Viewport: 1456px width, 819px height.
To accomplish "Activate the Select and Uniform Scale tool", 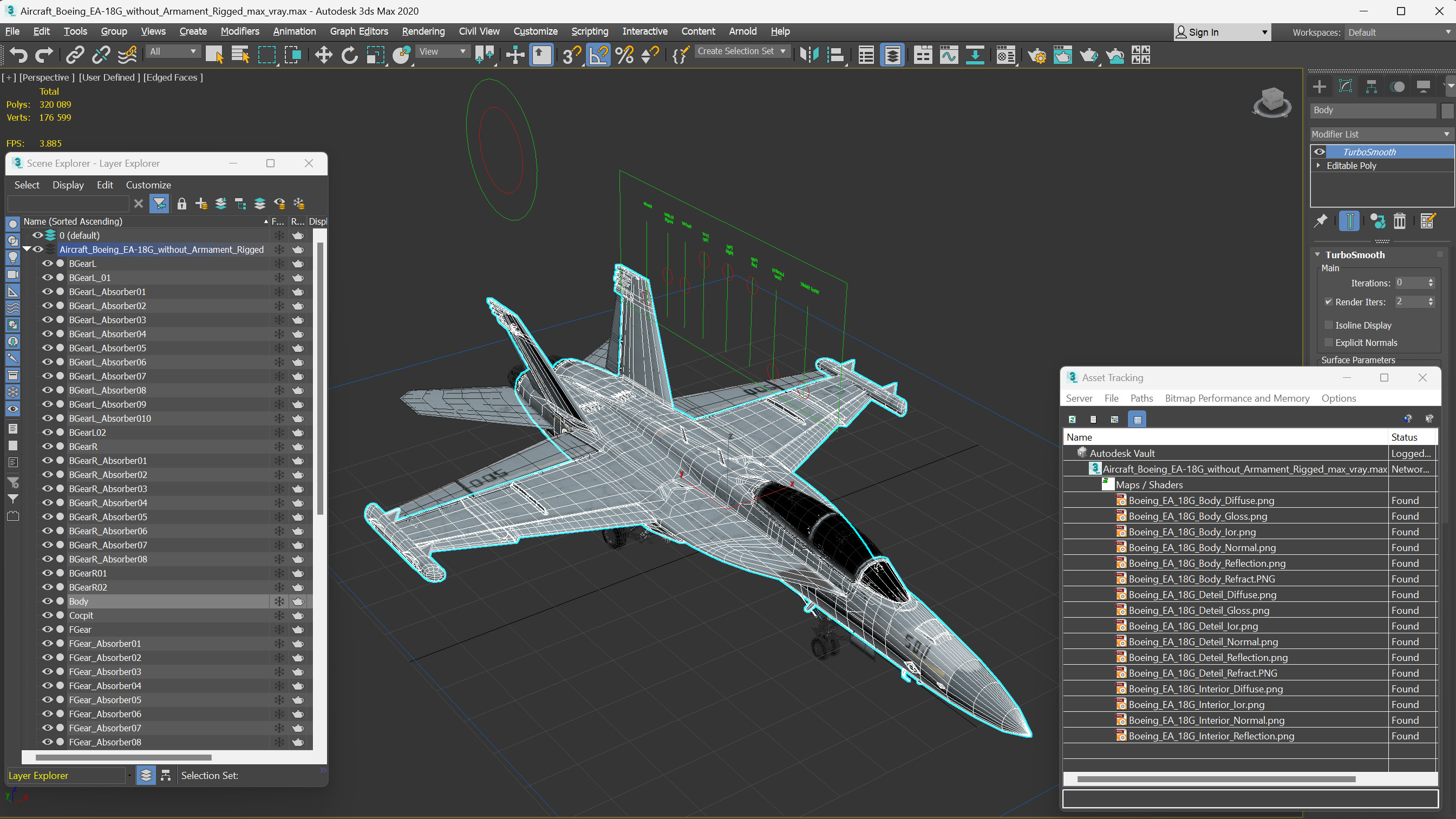I will coord(375,55).
